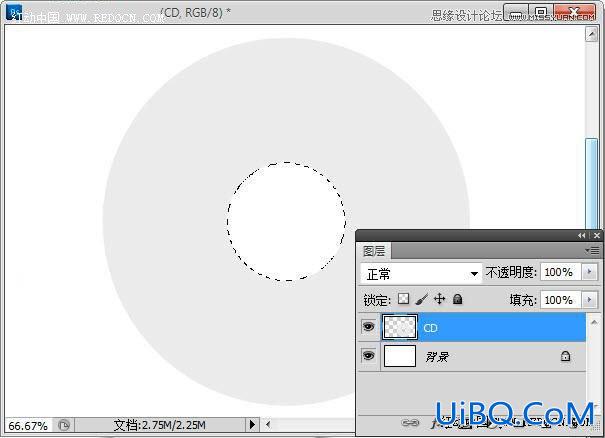Open the Layers panel options menu
605x438 pixels.
pyautogui.click(x=593, y=251)
